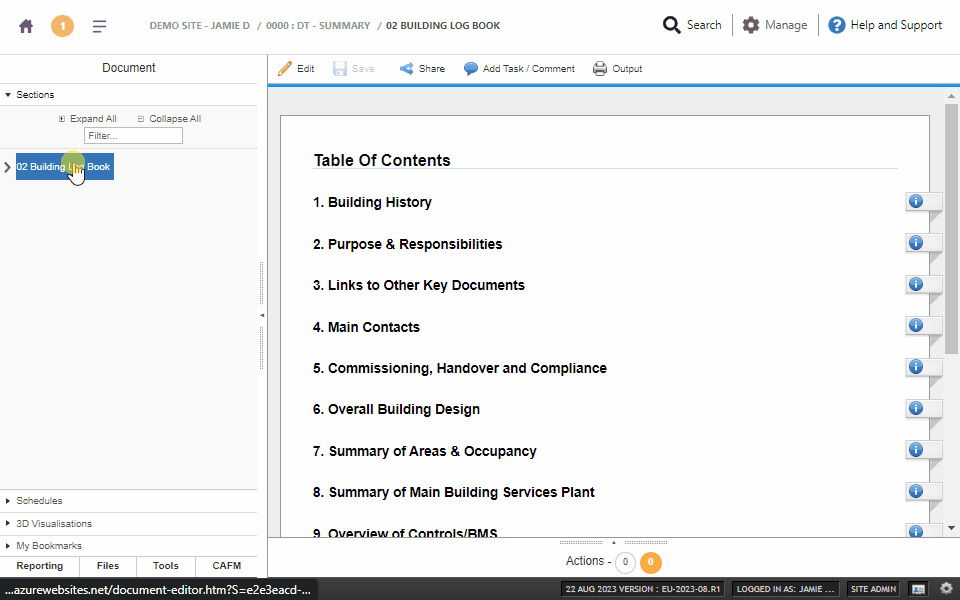
Task: Switch to the Tools tab
Action: pyautogui.click(x=166, y=566)
